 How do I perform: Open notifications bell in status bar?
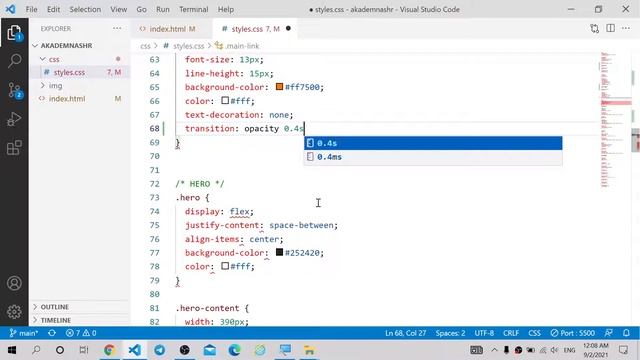626,333
